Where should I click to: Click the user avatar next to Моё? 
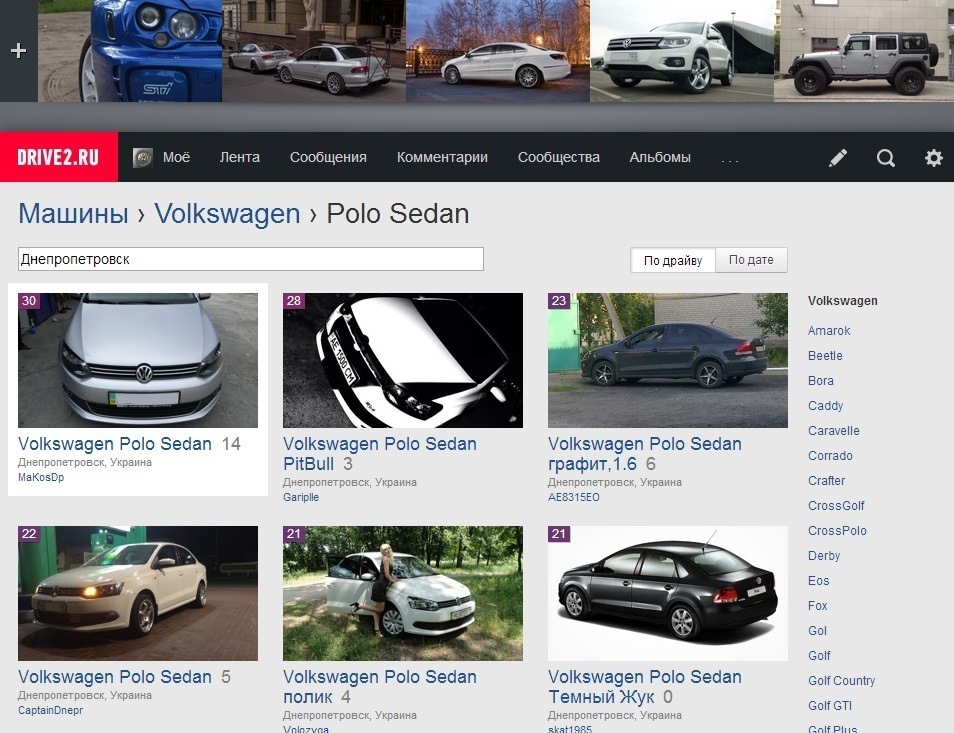143,158
